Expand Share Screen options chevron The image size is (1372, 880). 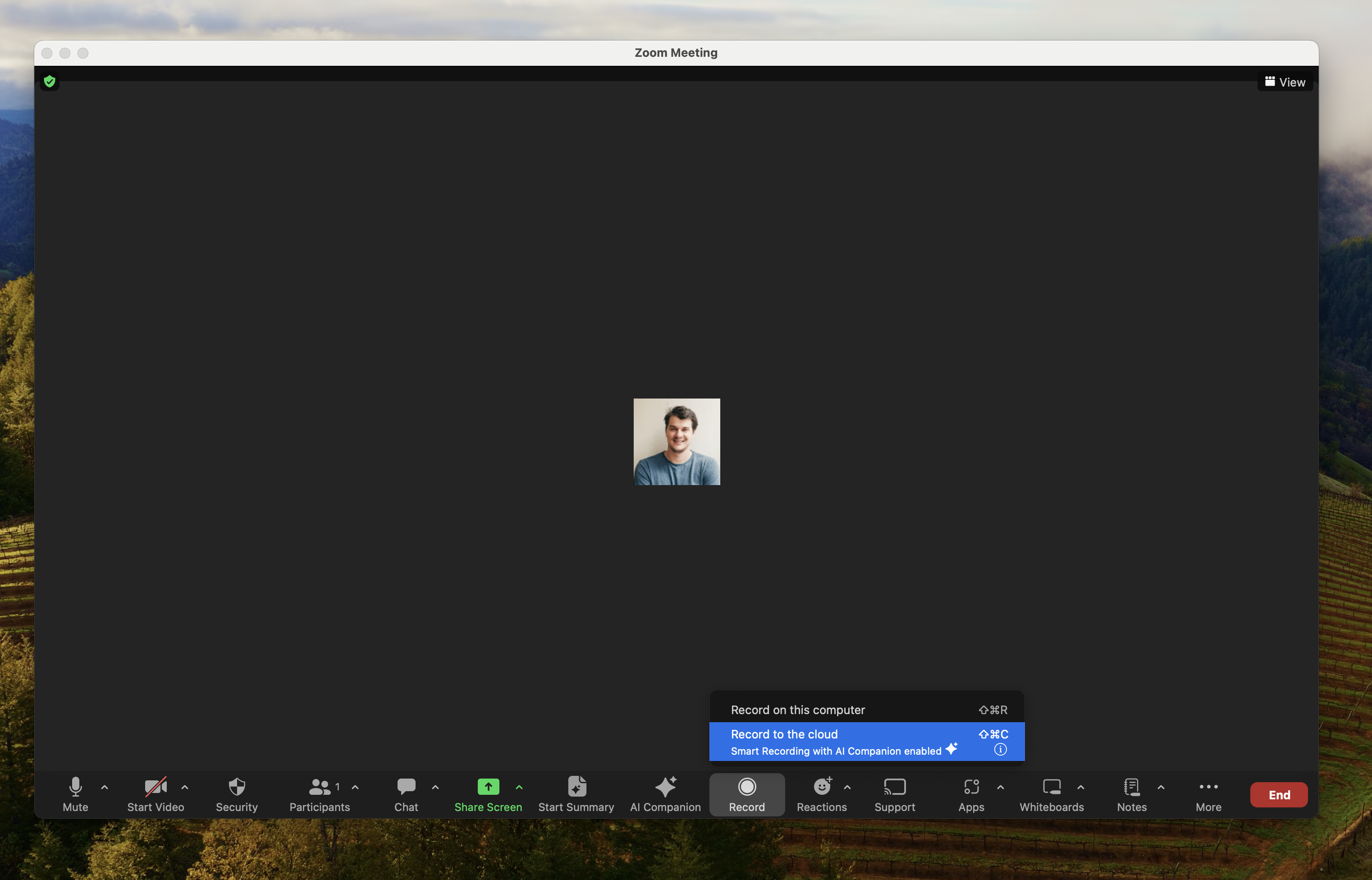coord(519,788)
